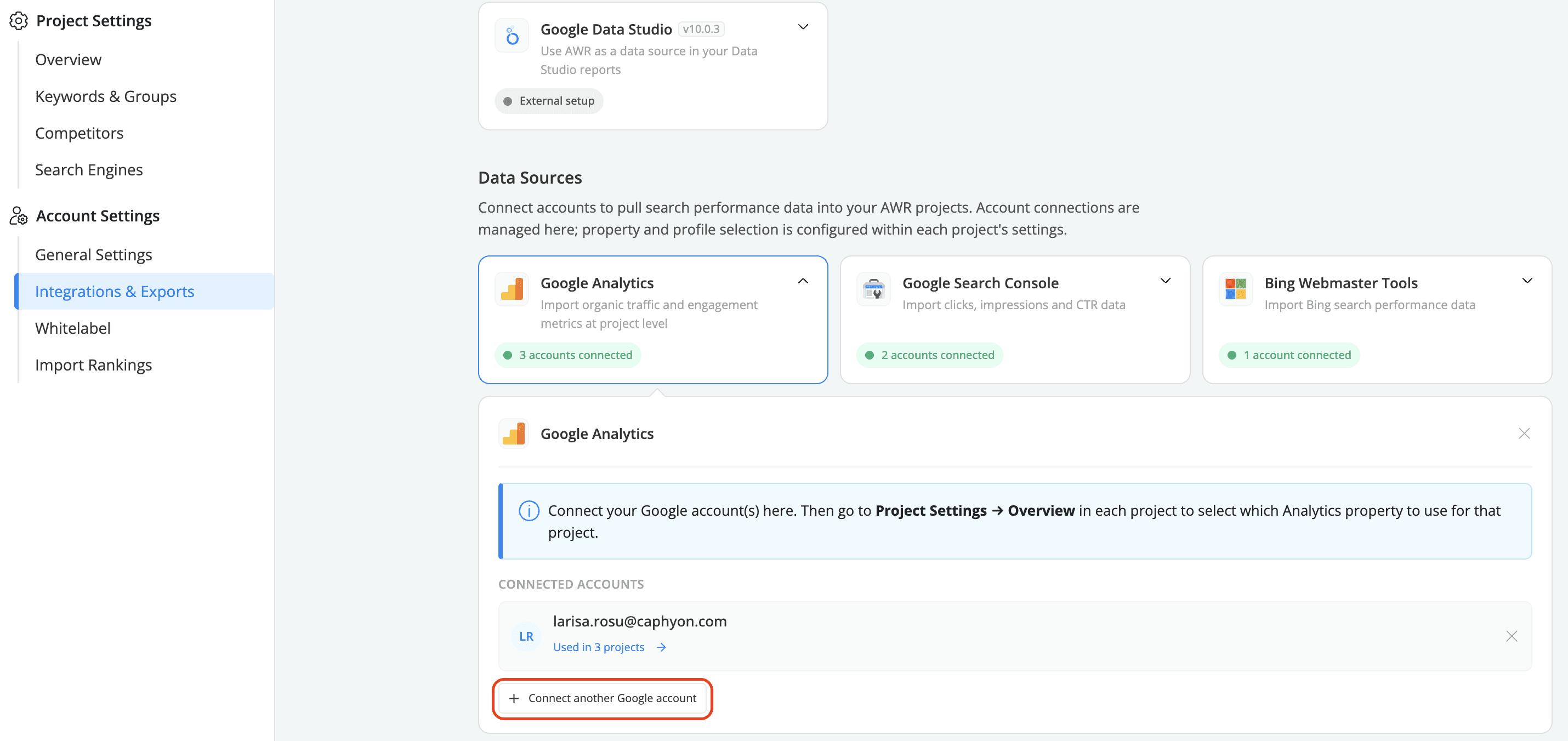Viewport: 1568px width, 741px height.
Task: Select Integrations & Exports menu item
Action: [144, 292]
